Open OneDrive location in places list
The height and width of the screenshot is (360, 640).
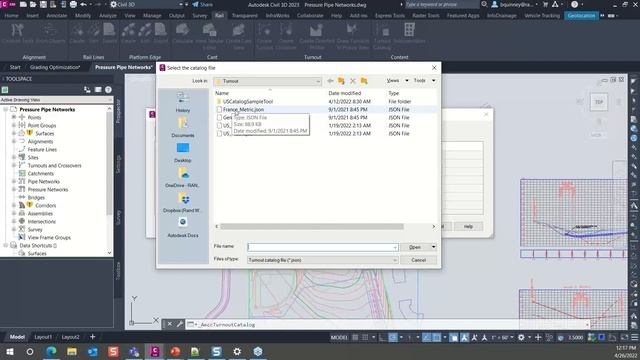tap(183, 177)
